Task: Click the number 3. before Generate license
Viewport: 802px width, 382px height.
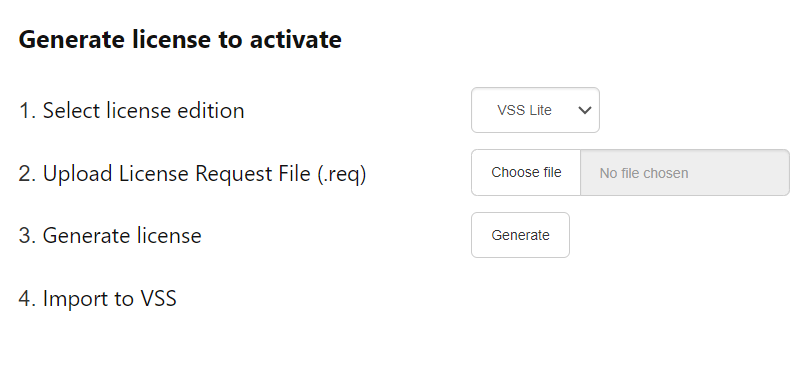Action: 28,236
